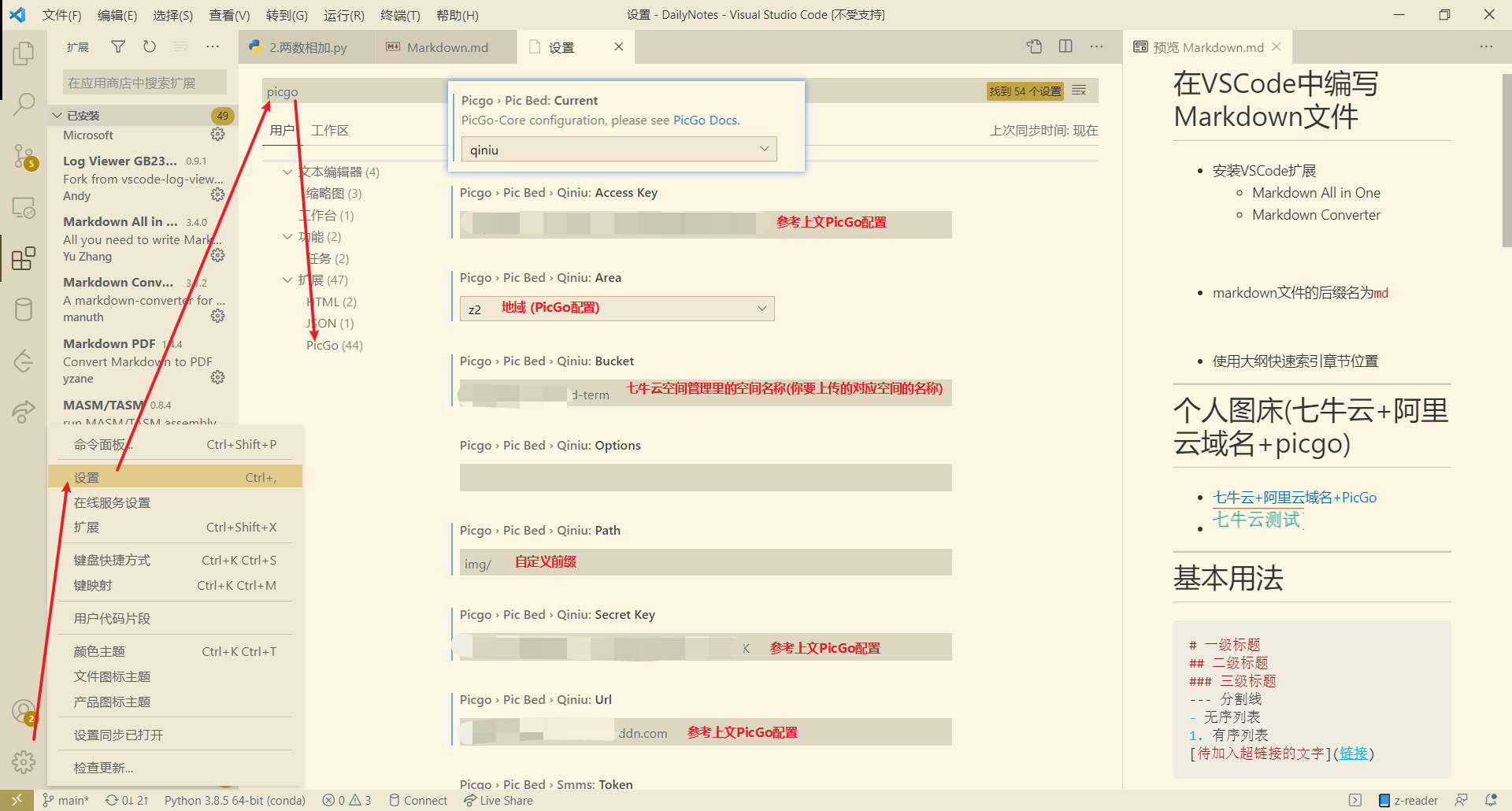The height and width of the screenshot is (811, 1512).
Task: Open the notifications bell in status bar
Action: click(x=1491, y=801)
